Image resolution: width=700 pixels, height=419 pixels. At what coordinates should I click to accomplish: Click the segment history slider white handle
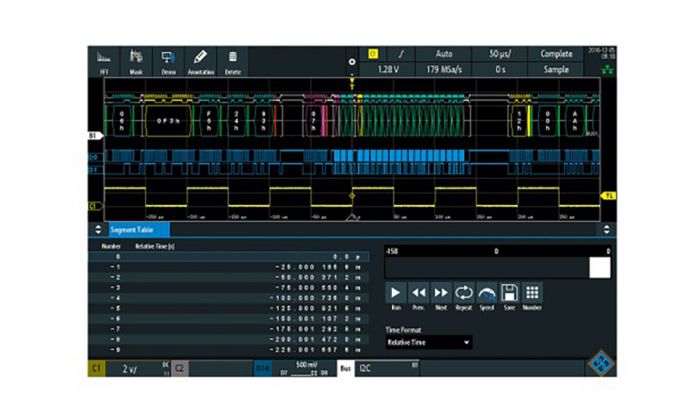599,267
